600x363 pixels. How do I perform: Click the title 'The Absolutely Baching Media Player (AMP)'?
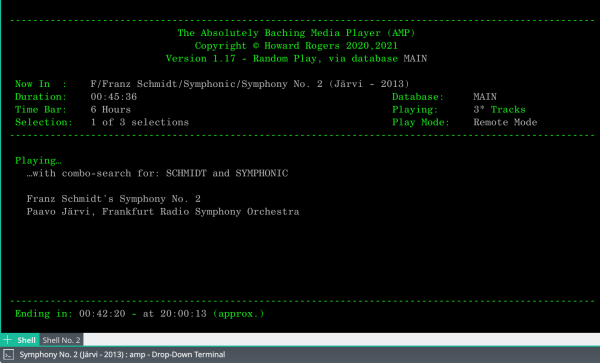296,33
